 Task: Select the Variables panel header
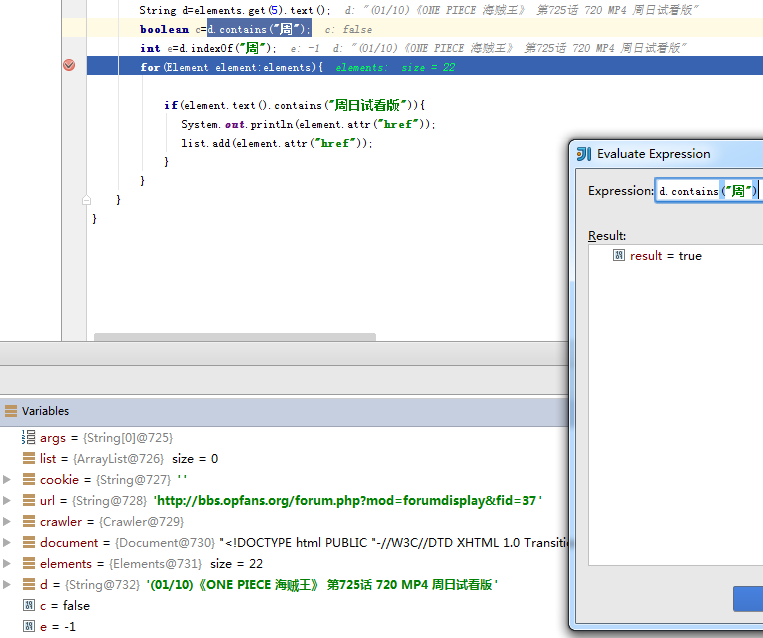click(284, 411)
